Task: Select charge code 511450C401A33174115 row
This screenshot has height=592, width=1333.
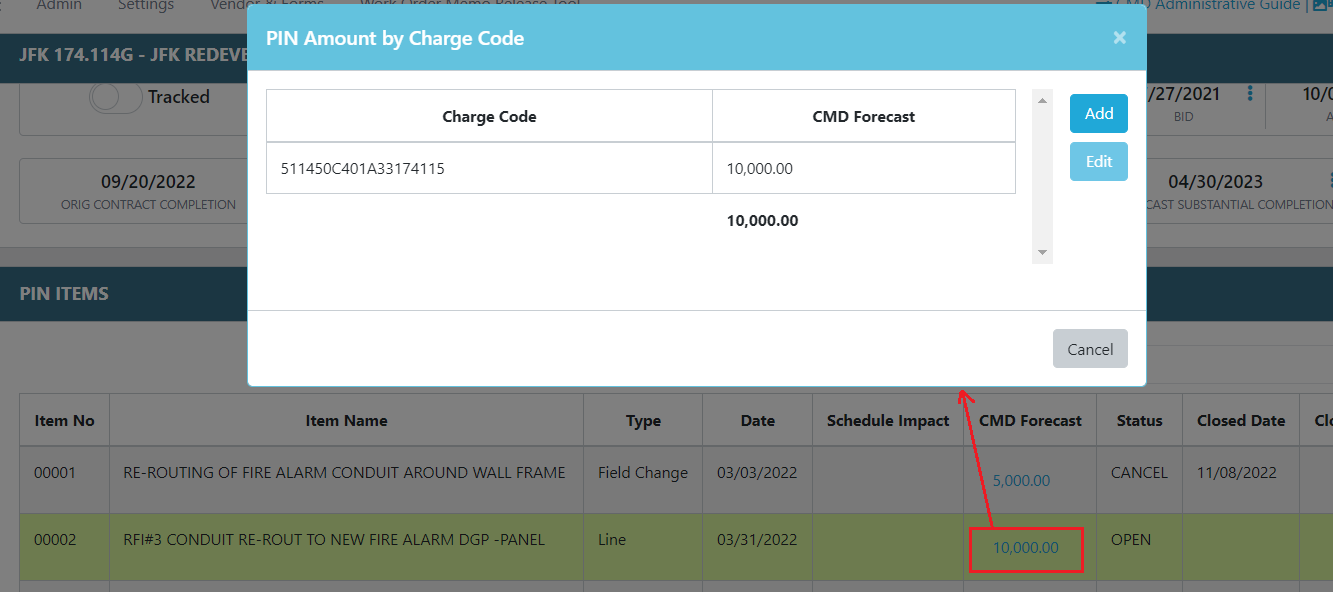Action: point(489,169)
